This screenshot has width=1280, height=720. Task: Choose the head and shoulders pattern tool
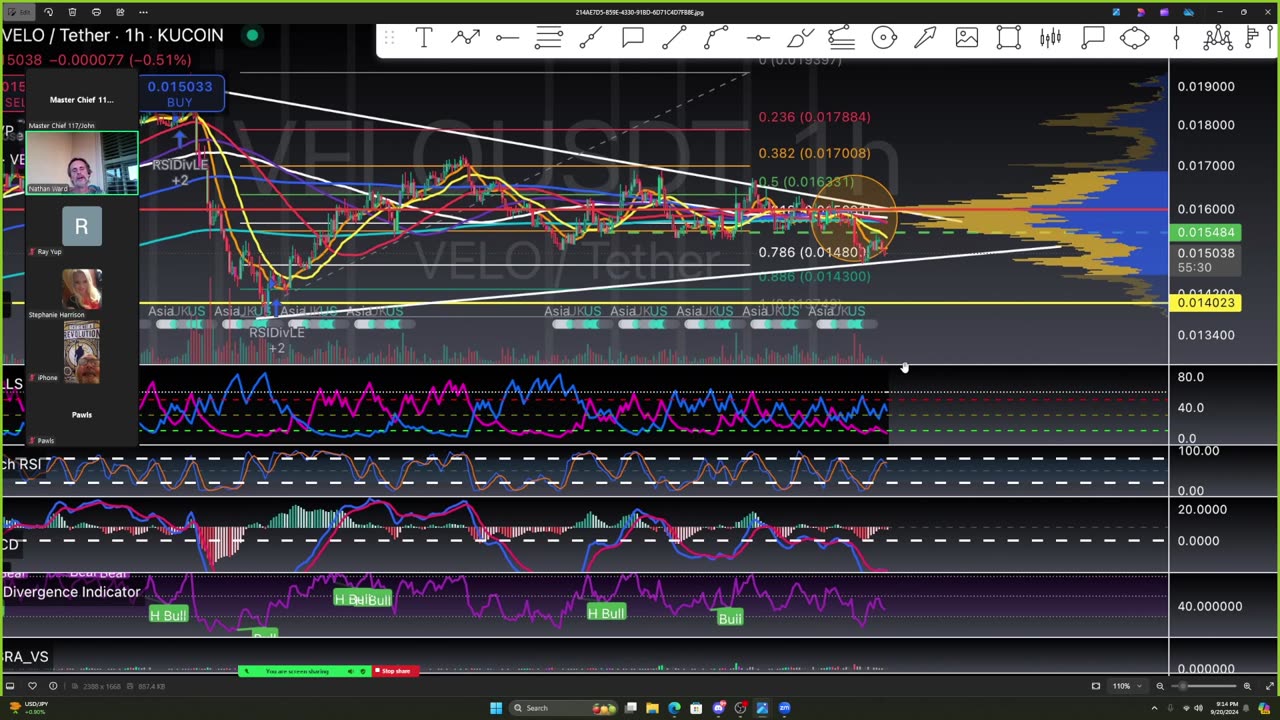click(x=1218, y=38)
